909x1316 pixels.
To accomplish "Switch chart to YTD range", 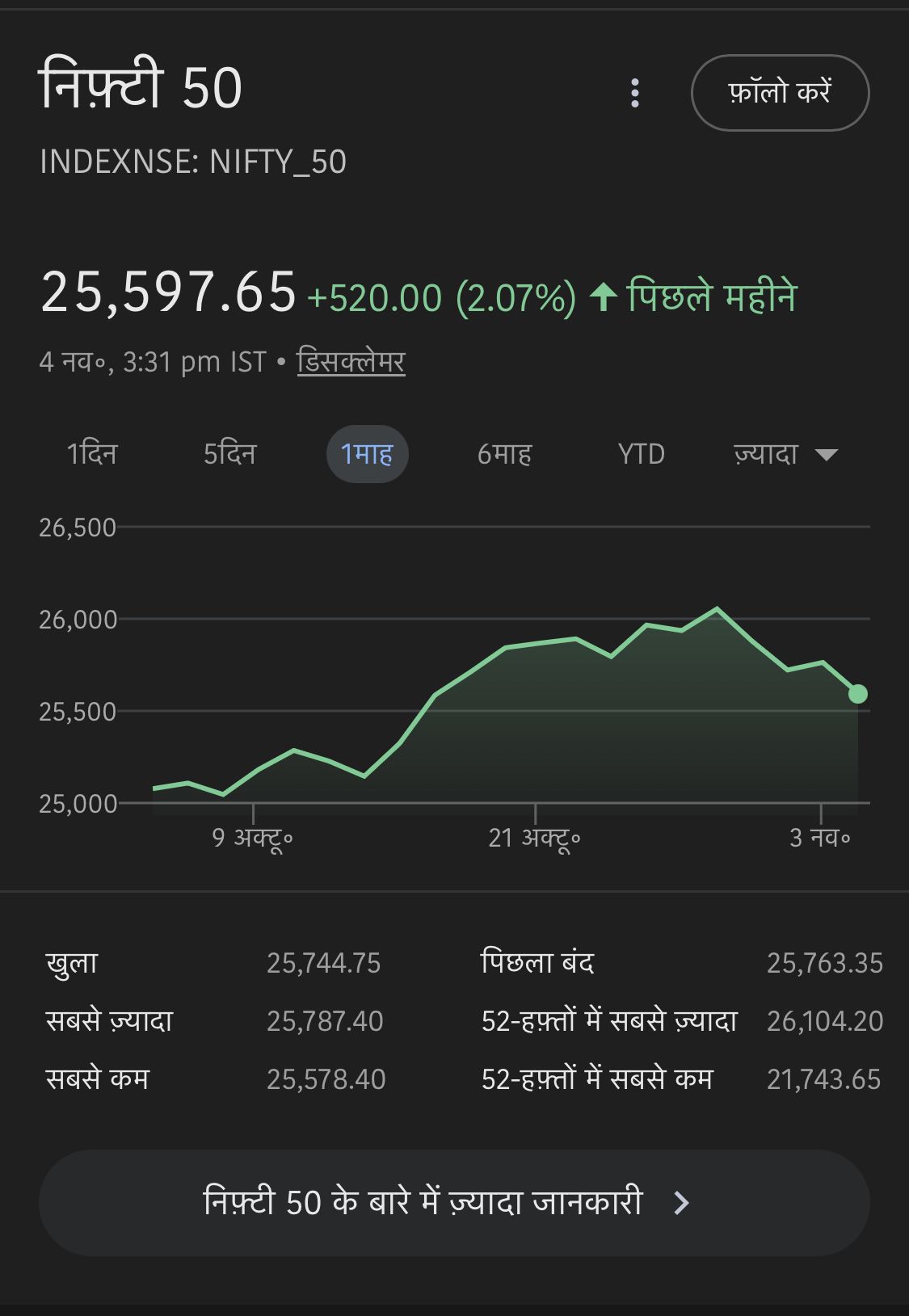I will [641, 454].
